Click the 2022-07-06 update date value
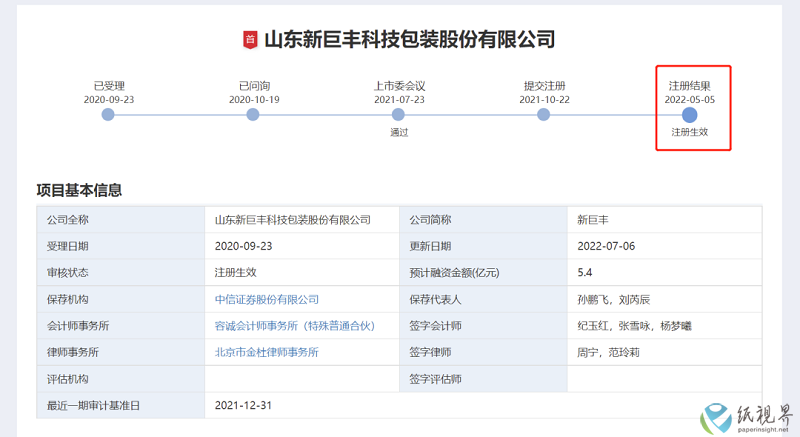The height and width of the screenshot is (437, 800). (606, 246)
